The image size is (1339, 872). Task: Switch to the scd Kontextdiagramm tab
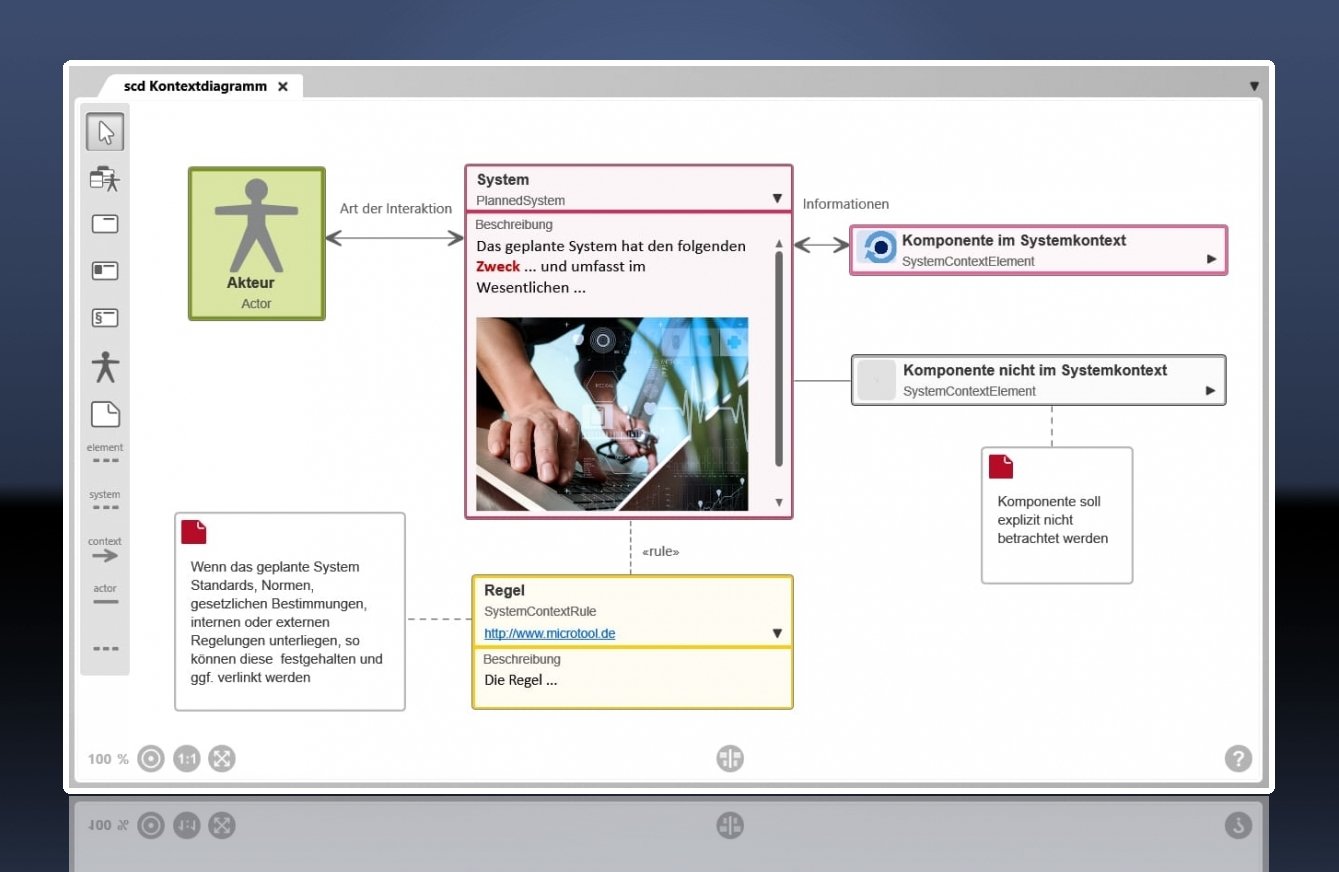(195, 86)
